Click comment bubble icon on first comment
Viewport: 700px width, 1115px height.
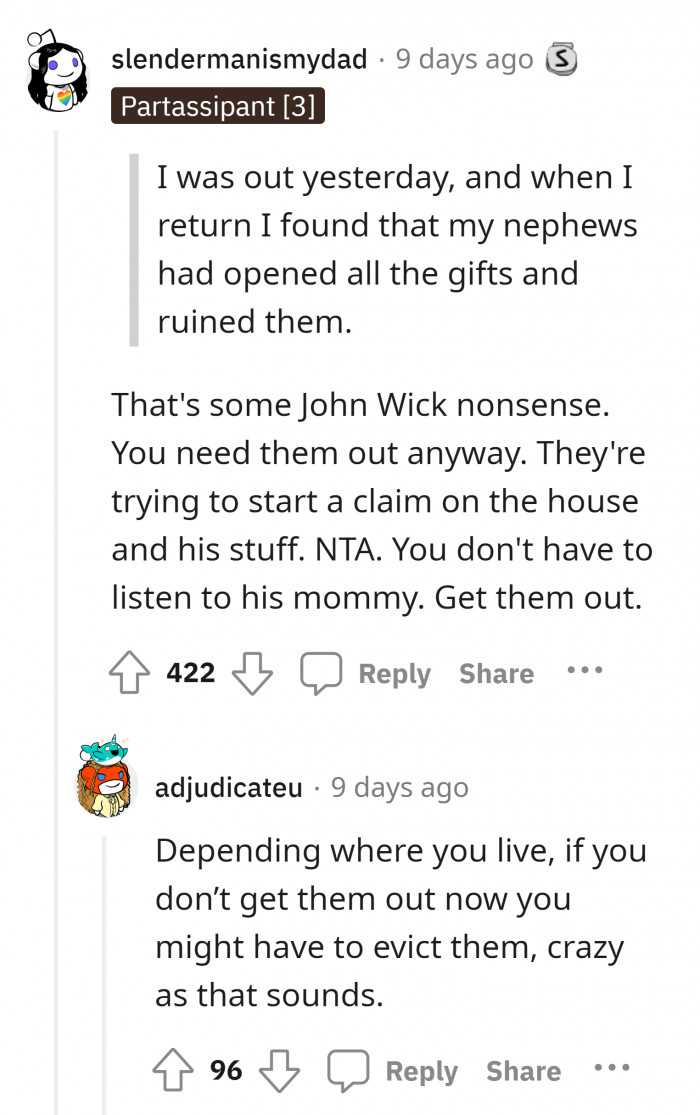[x=322, y=673]
